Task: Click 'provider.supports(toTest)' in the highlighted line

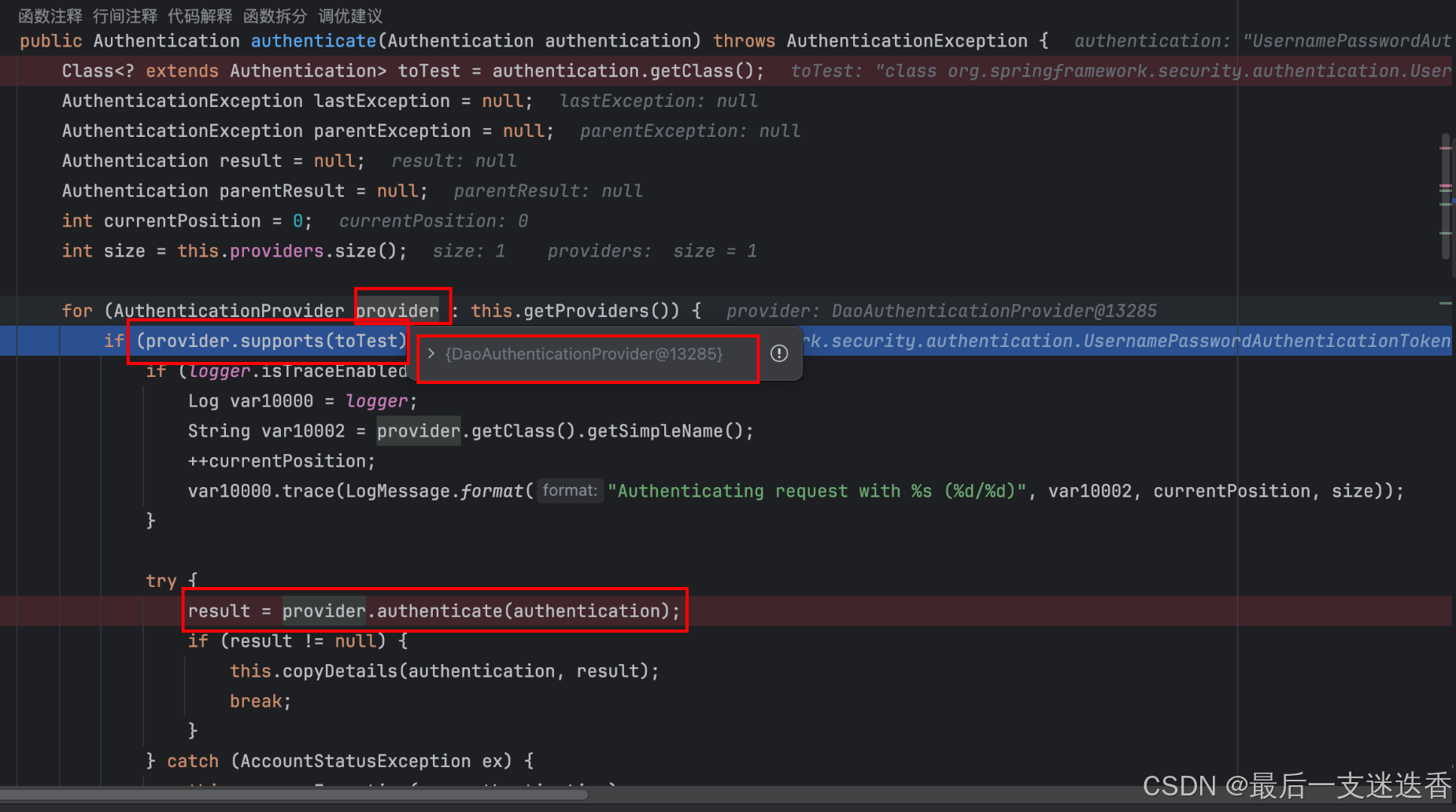Action: 276,341
